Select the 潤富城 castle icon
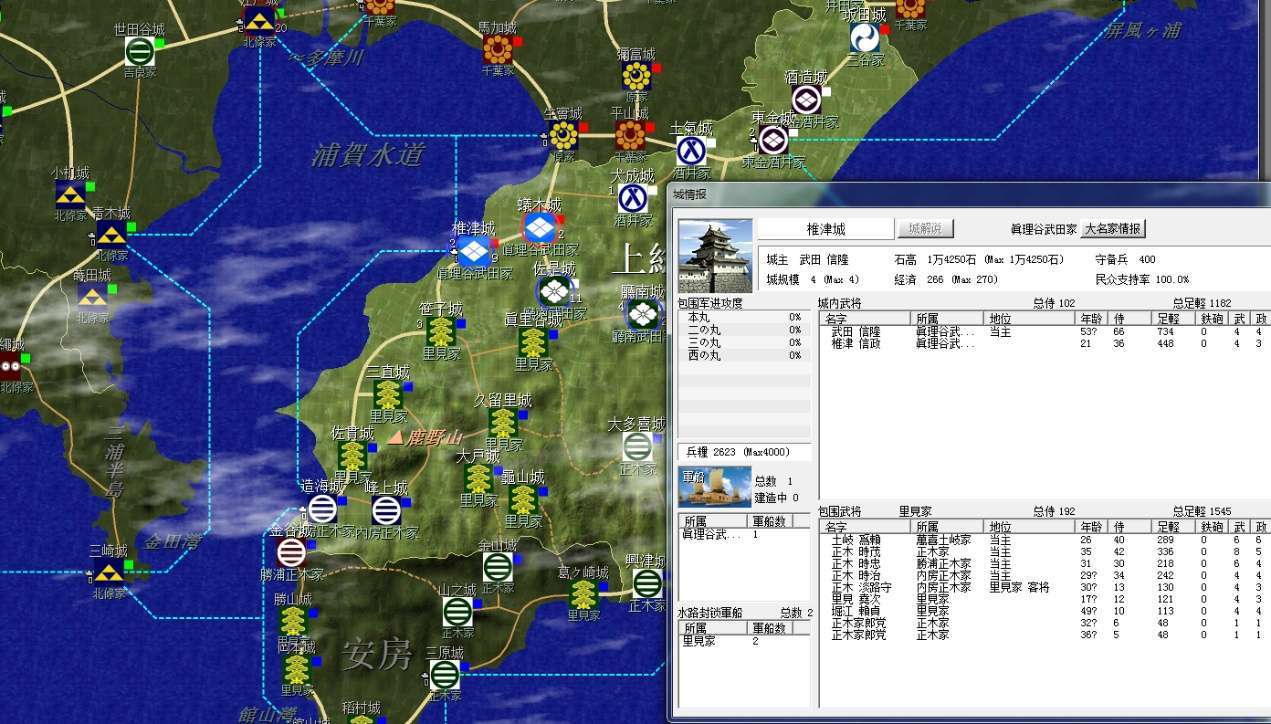Screen dimensions: 1271x724 [636, 77]
